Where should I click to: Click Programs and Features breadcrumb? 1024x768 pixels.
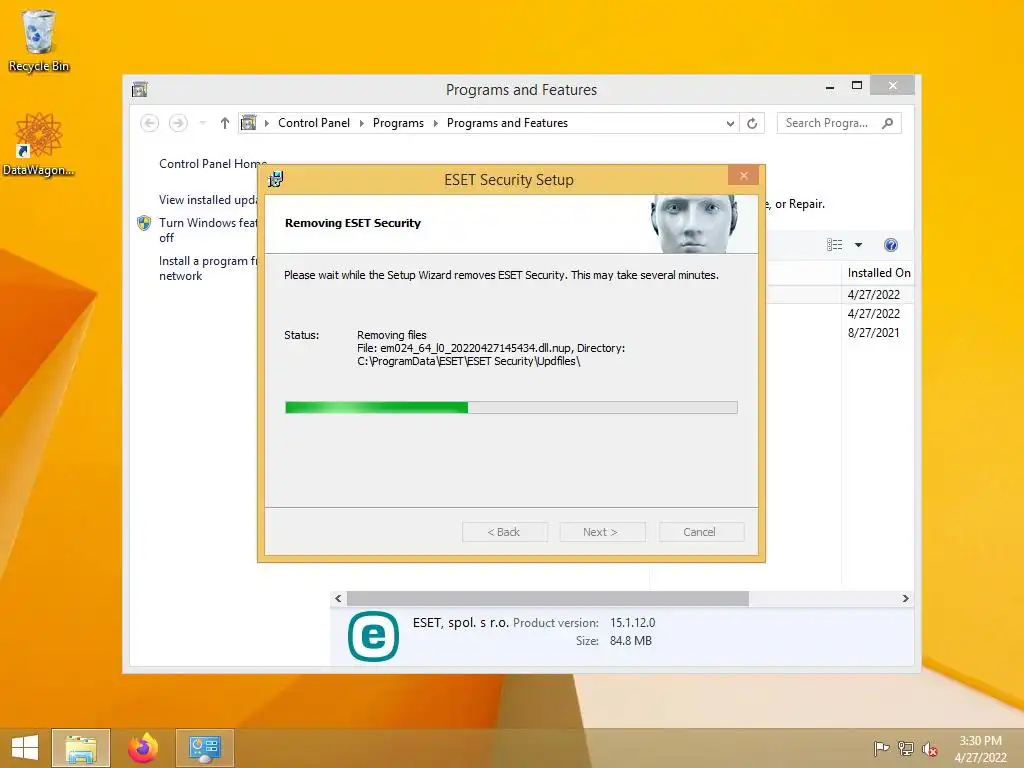(507, 123)
